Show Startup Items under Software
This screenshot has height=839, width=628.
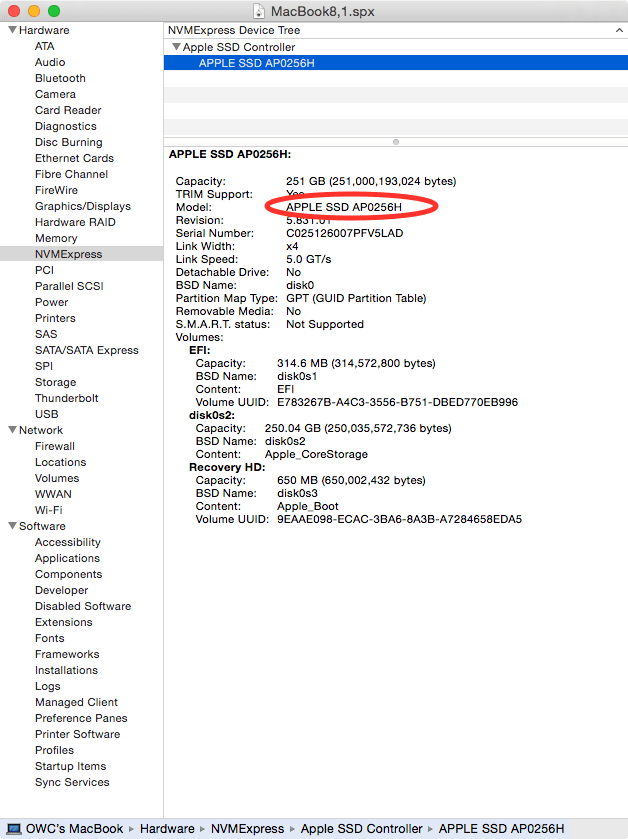(70, 766)
